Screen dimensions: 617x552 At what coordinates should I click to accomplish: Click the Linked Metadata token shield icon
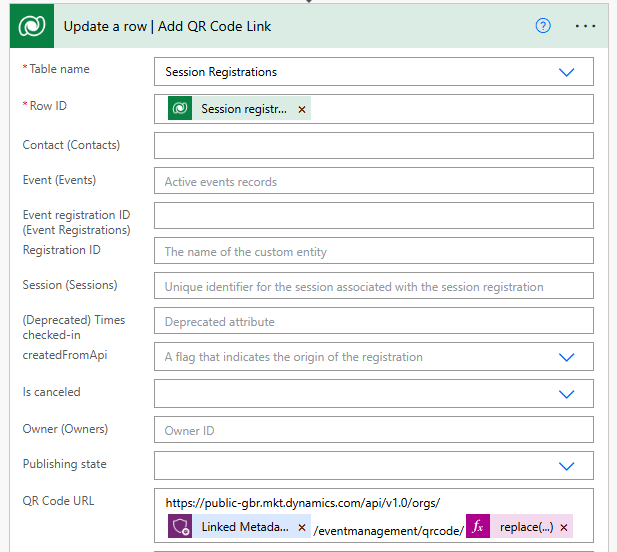180,526
